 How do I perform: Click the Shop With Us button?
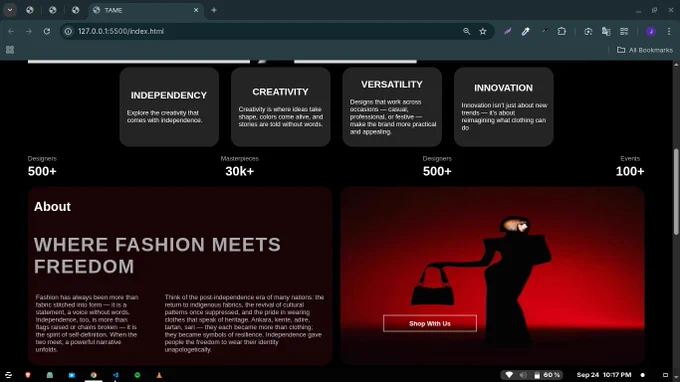[x=430, y=323]
